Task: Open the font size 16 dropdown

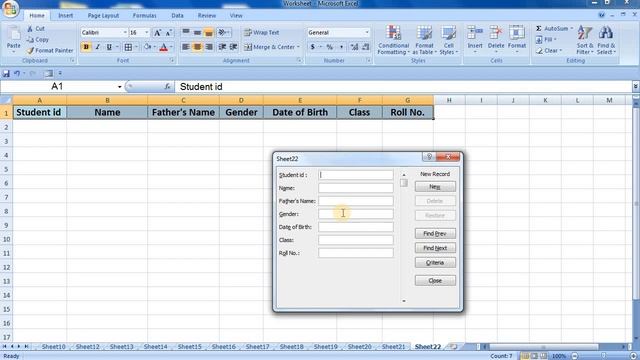Action: coord(147,33)
